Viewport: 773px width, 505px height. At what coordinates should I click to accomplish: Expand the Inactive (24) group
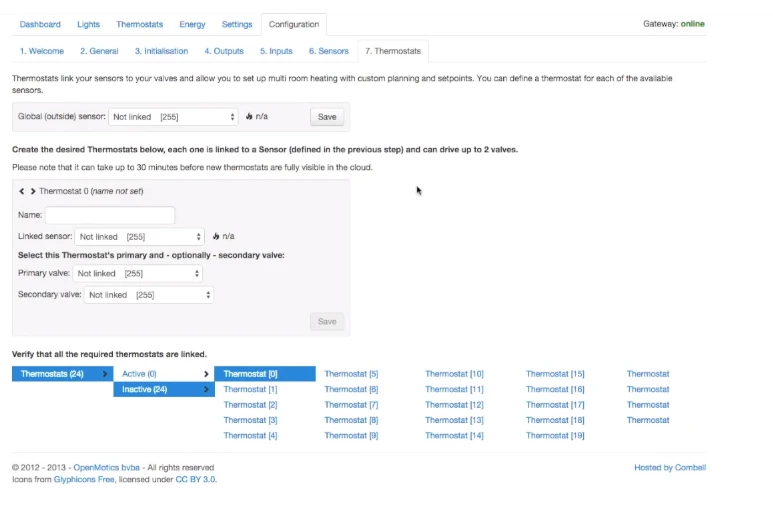(x=164, y=389)
